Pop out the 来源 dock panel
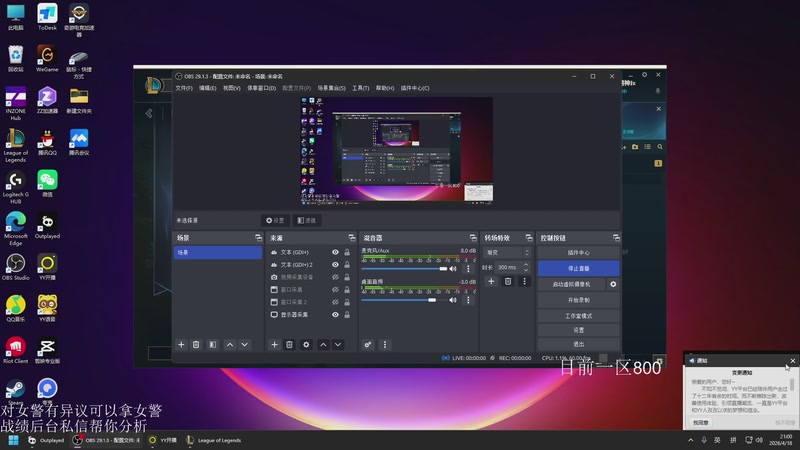 [352, 238]
